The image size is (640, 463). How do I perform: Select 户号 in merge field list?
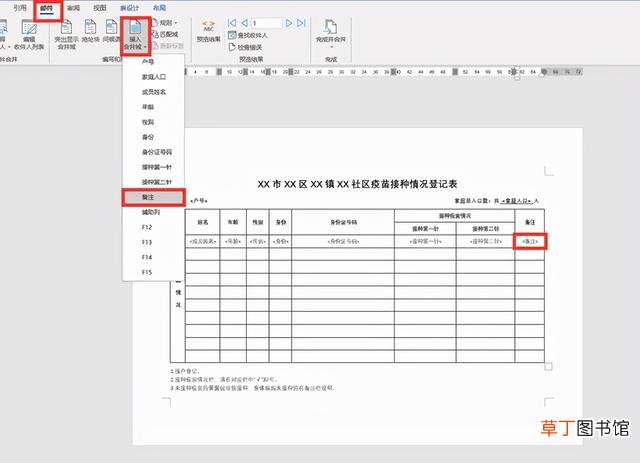(x=153, y=62)
